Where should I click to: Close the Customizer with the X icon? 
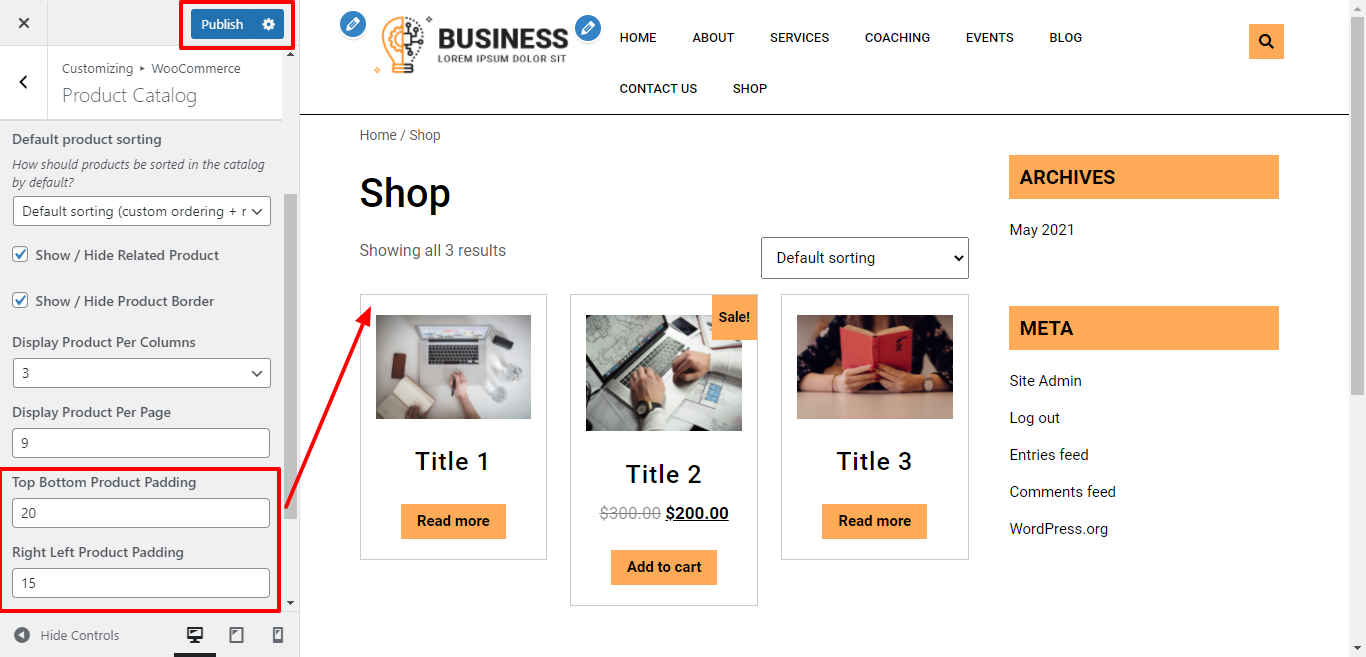[24, 23]
